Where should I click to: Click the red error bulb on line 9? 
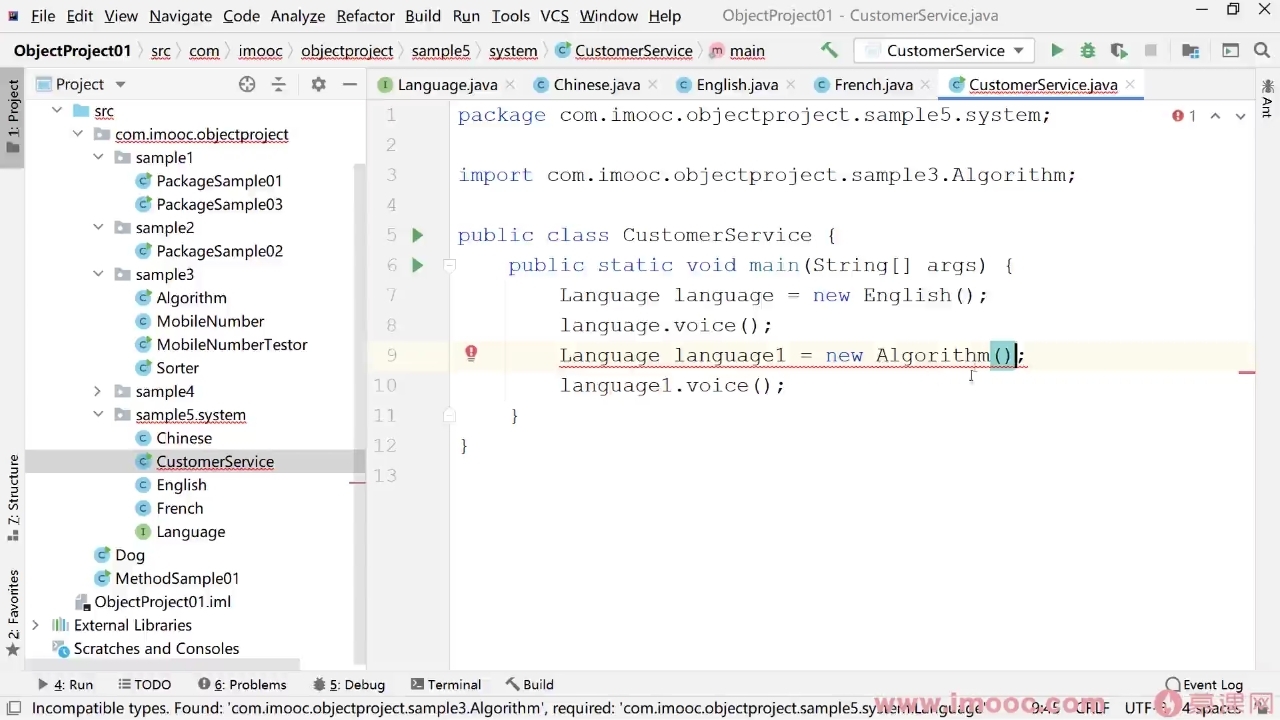coord(471,352)
